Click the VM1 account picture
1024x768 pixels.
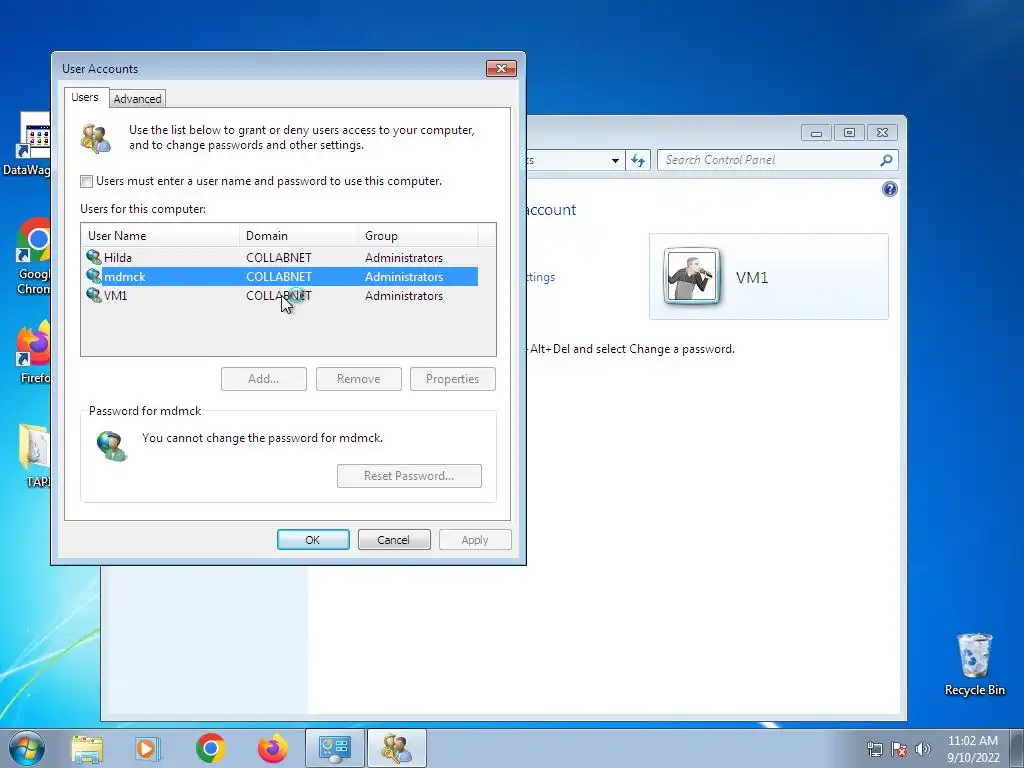(692, 277)
